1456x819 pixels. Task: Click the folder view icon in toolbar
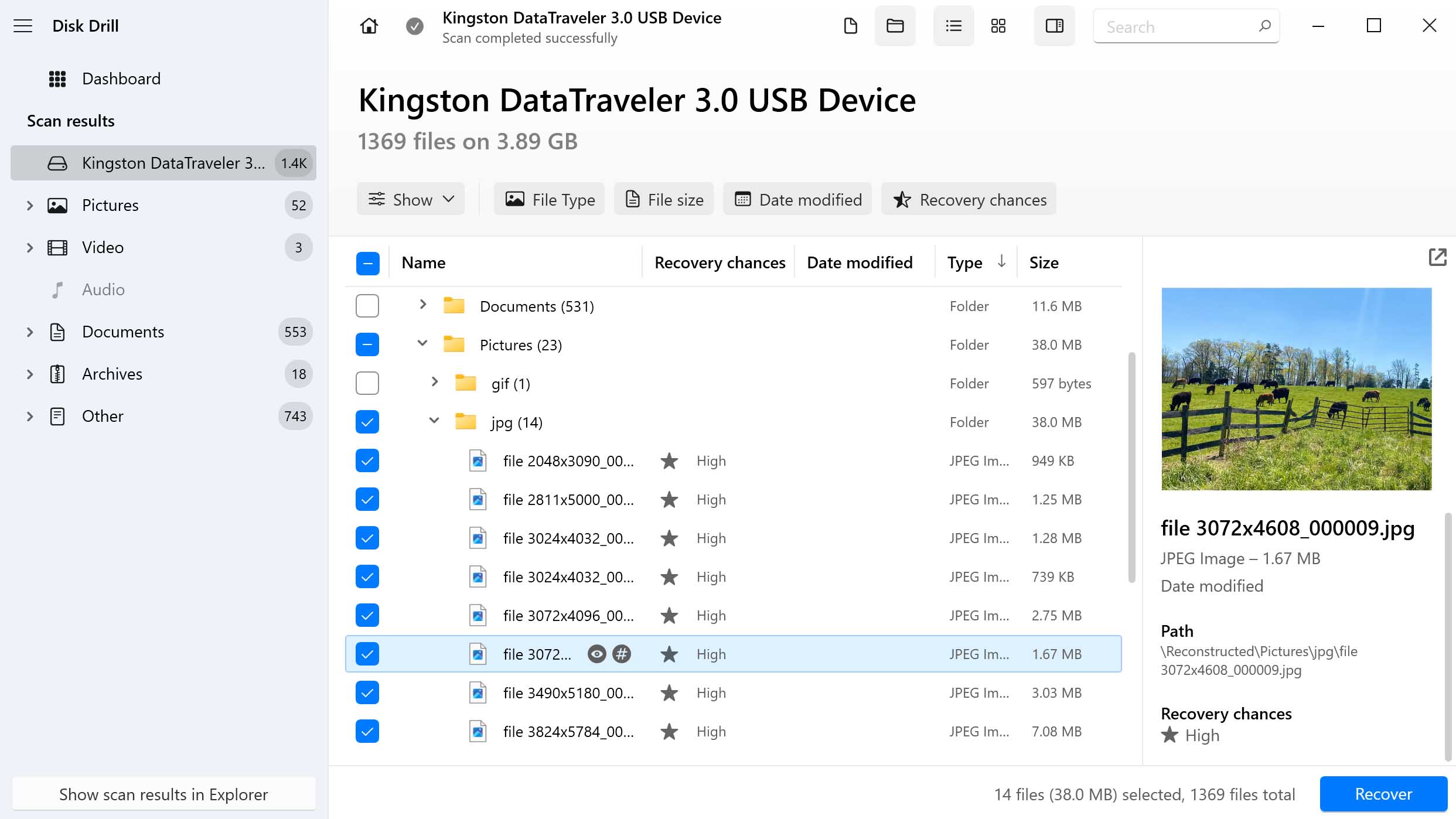pos(895,25)
